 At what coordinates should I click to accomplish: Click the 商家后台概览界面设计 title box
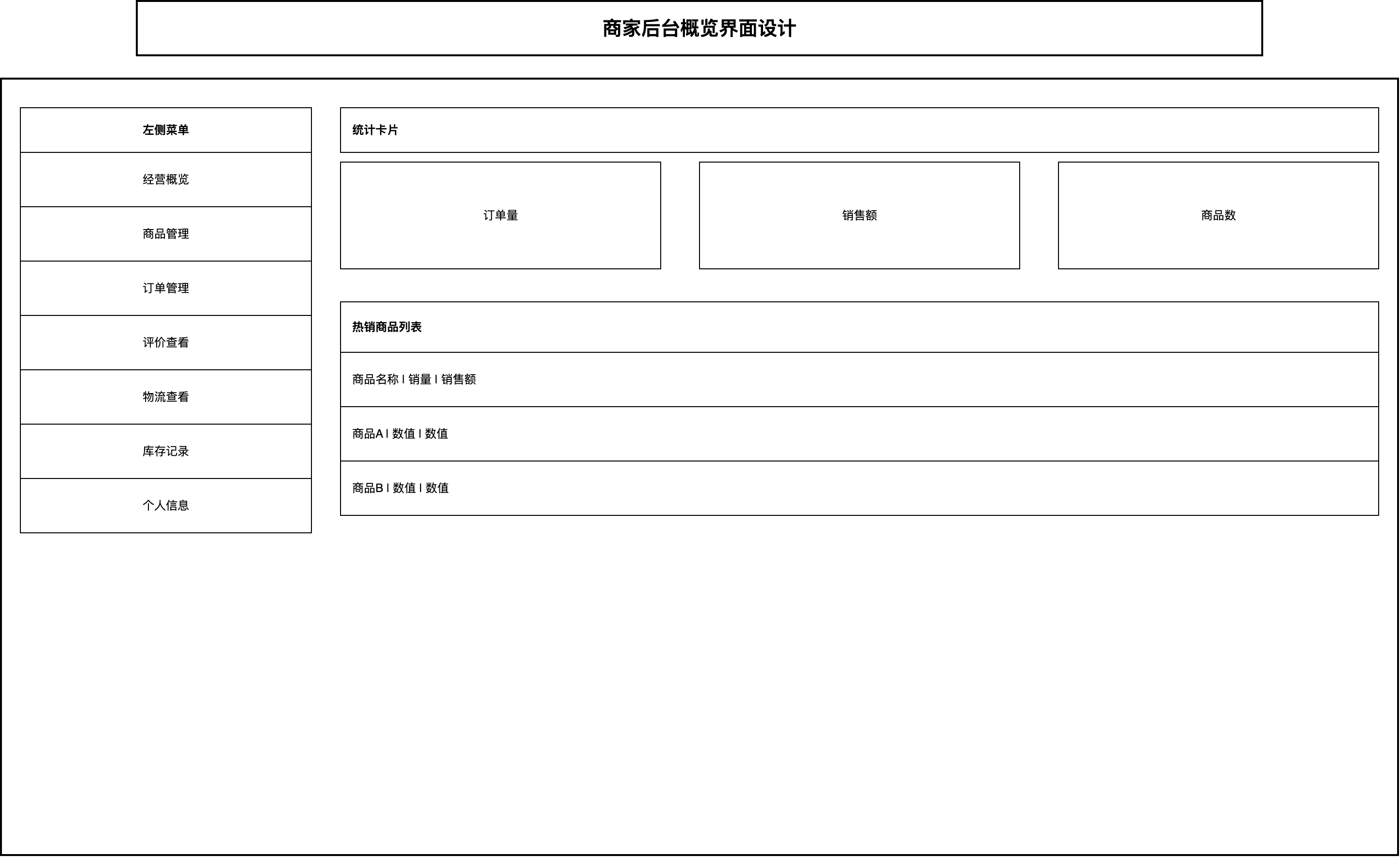click(699, 29)
